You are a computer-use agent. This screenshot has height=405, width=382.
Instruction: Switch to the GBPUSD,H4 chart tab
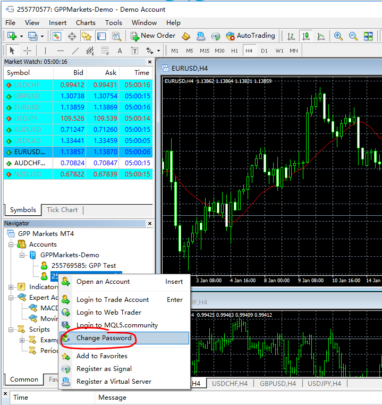click(278, 384)
